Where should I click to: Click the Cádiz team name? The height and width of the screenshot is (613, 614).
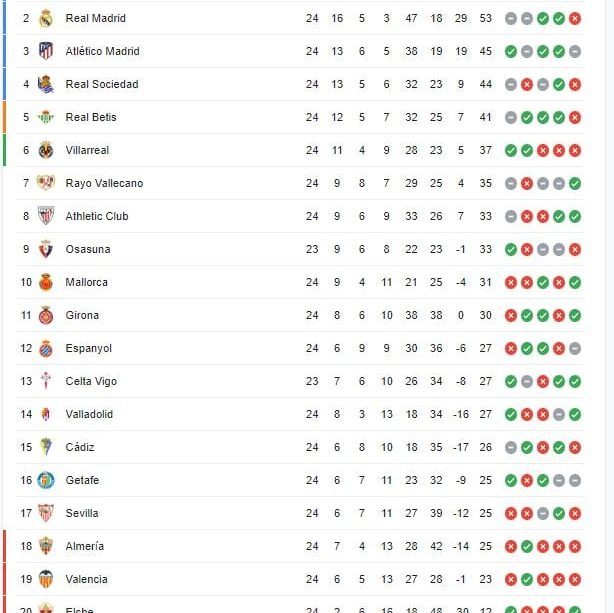80,447
